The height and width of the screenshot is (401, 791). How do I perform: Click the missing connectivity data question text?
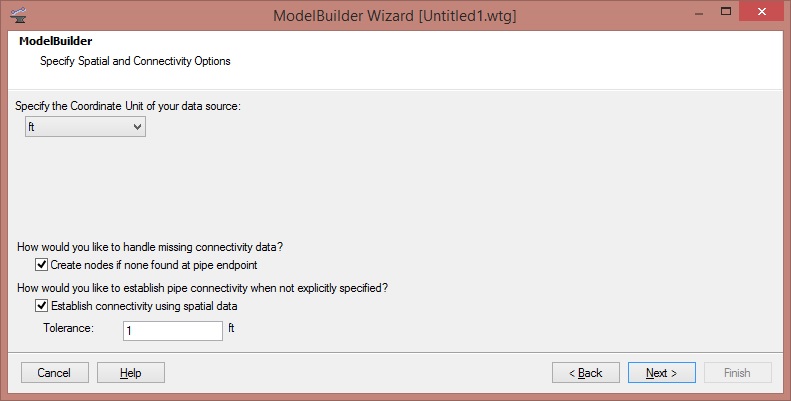pyautogui.click(x=155, y=247)
